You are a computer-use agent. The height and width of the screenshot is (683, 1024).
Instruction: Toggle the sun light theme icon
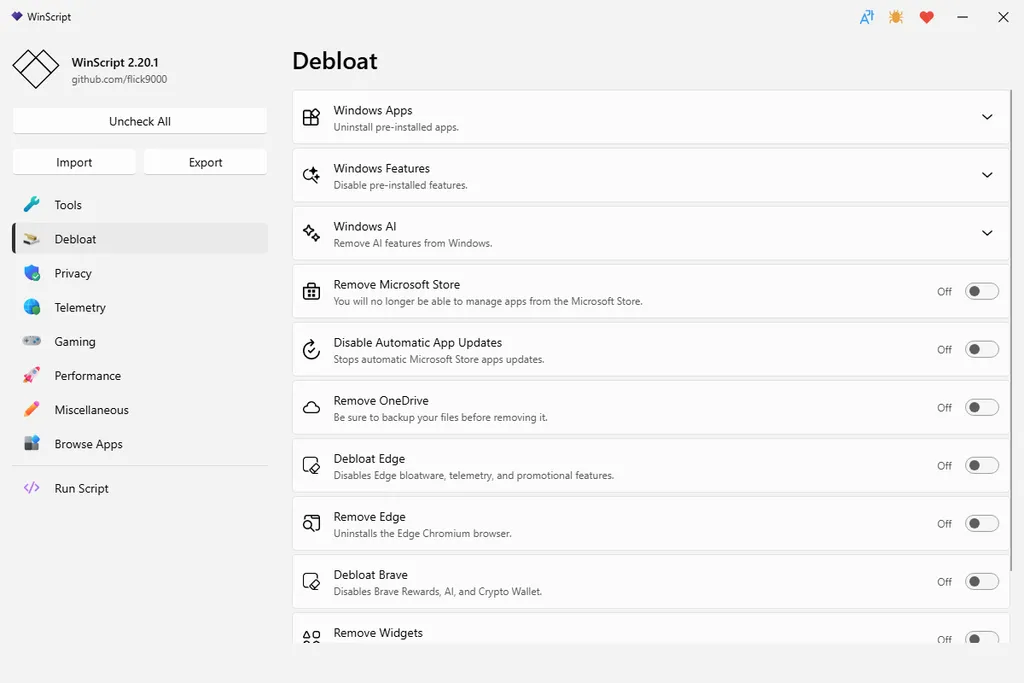(896, 17)
